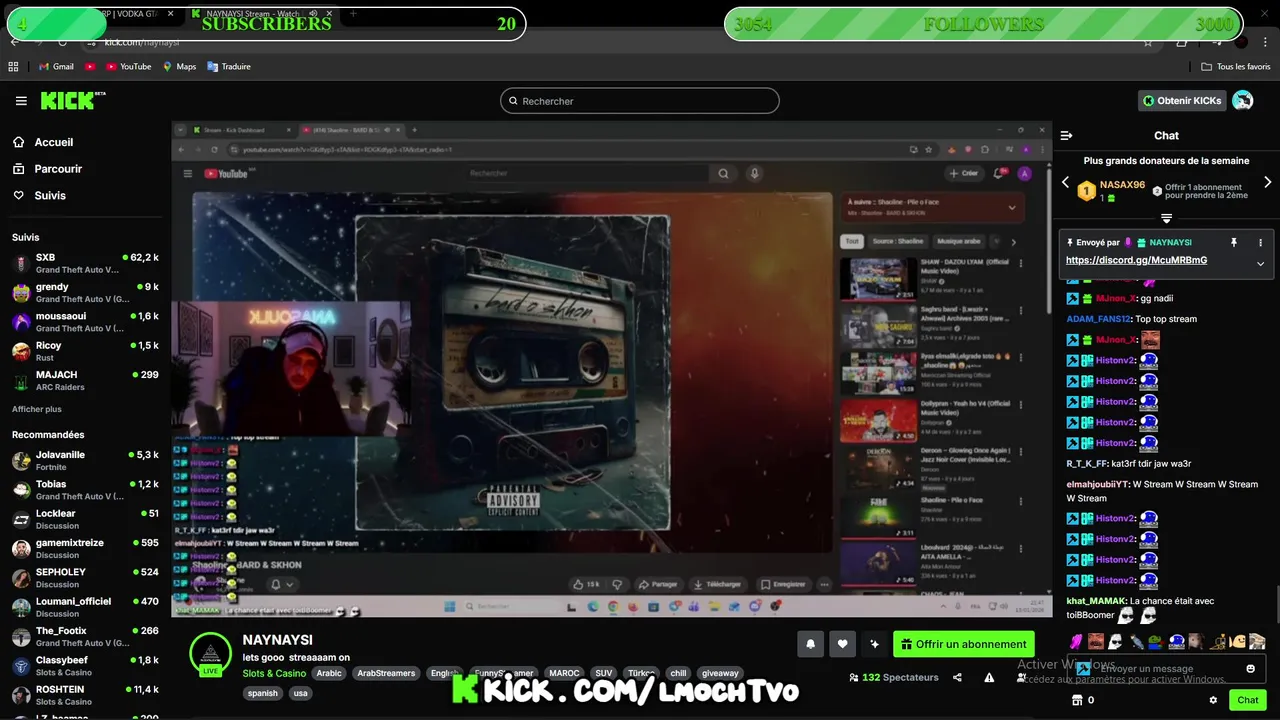Image resolution: width=1280 pixels, height=720 pixels.
Task: Click the sparkle icon beside the heart
Action: (x=874, y=644)
